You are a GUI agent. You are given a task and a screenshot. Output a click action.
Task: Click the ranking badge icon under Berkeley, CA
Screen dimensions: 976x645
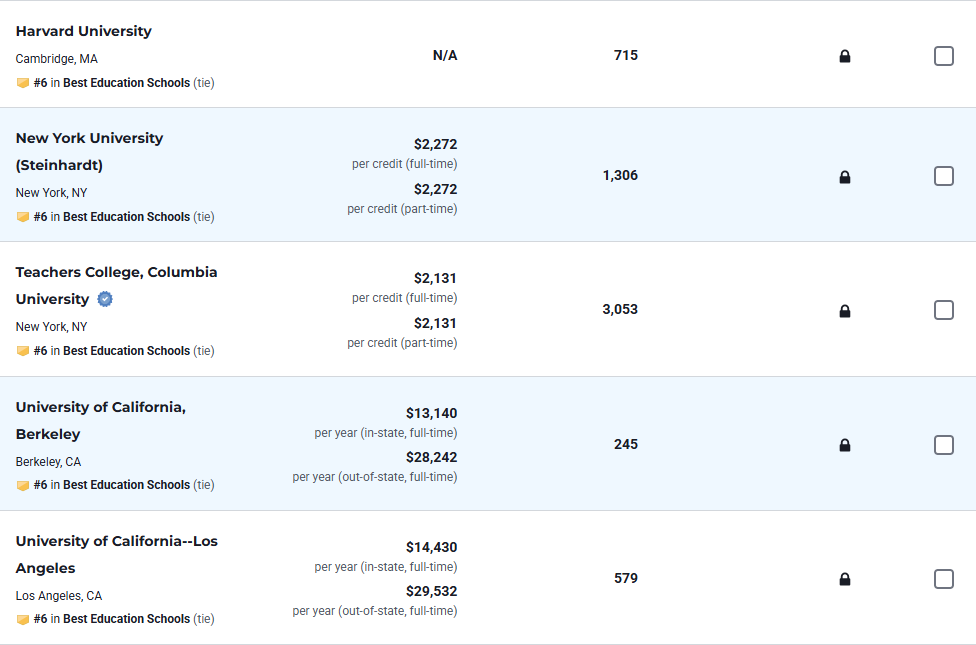(x=23, y=485)
